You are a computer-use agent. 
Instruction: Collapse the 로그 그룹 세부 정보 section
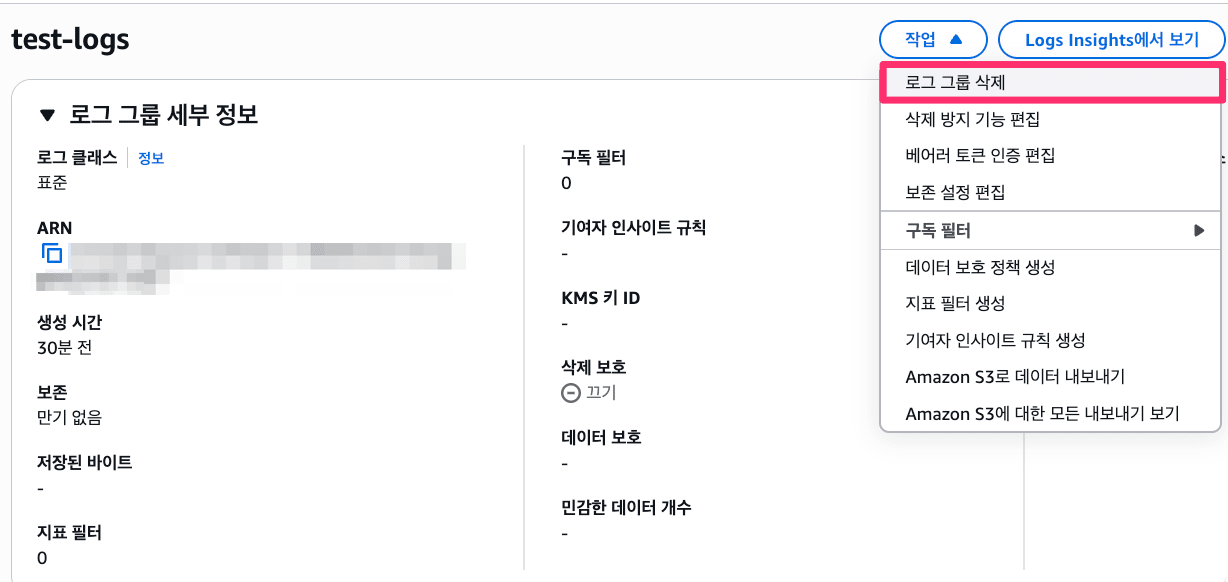pos(47,115)
